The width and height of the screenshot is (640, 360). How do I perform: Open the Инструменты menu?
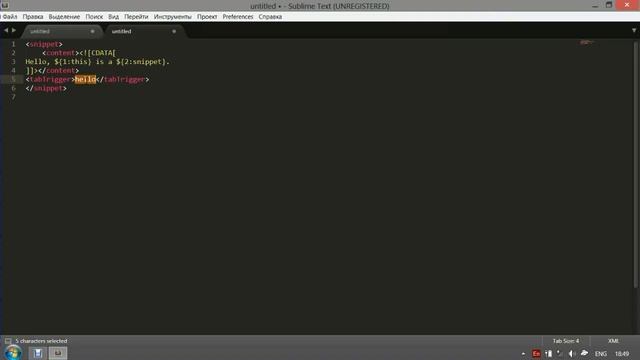tap(172, 17)
